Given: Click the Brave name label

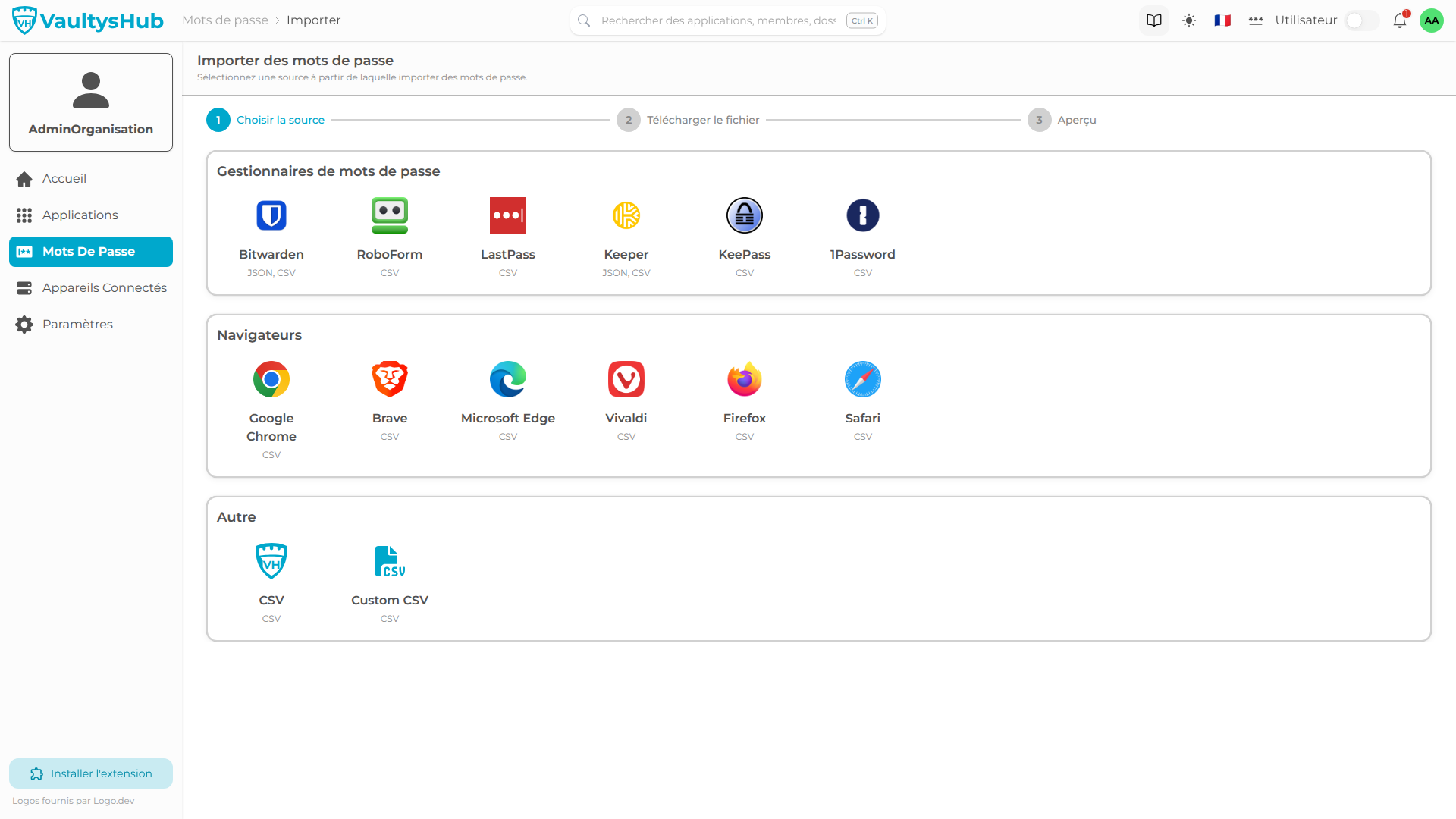Looking at the screenshot, I should (x=390, y=419).
